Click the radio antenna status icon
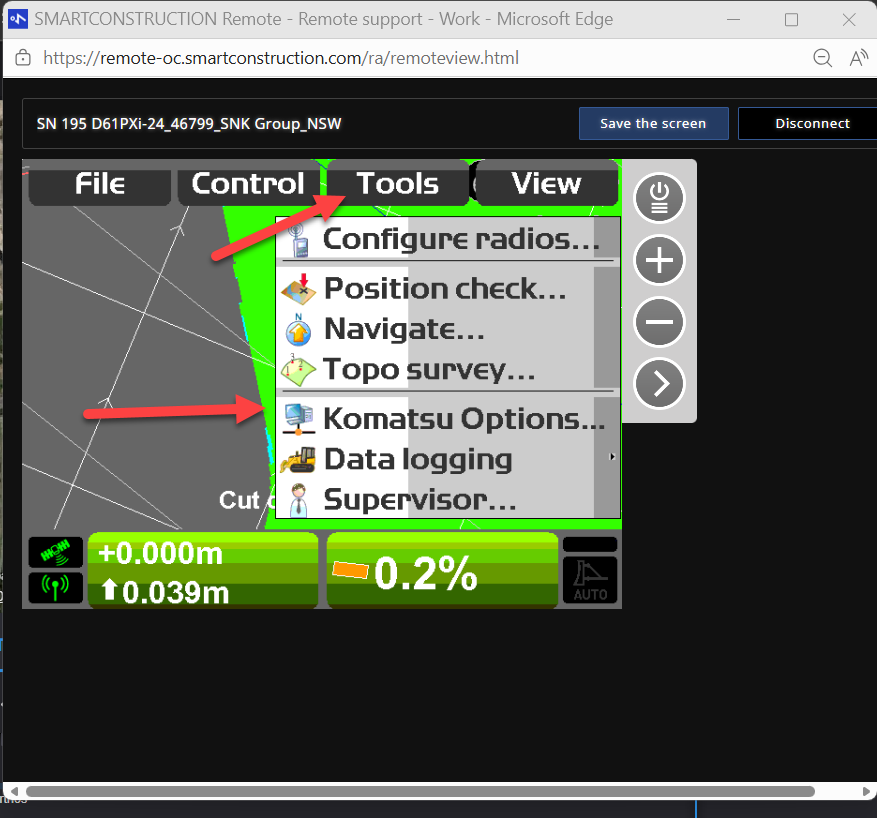Screen dimensions: 877x818 tap(55, 587)
